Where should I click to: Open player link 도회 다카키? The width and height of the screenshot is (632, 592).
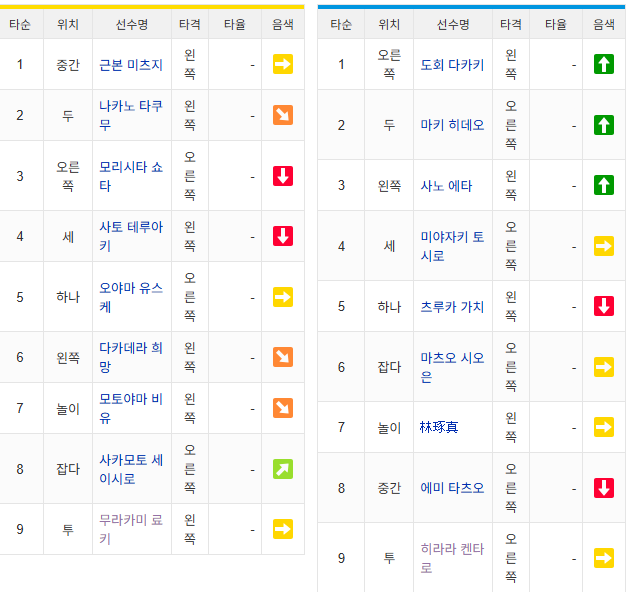point(452,65)
